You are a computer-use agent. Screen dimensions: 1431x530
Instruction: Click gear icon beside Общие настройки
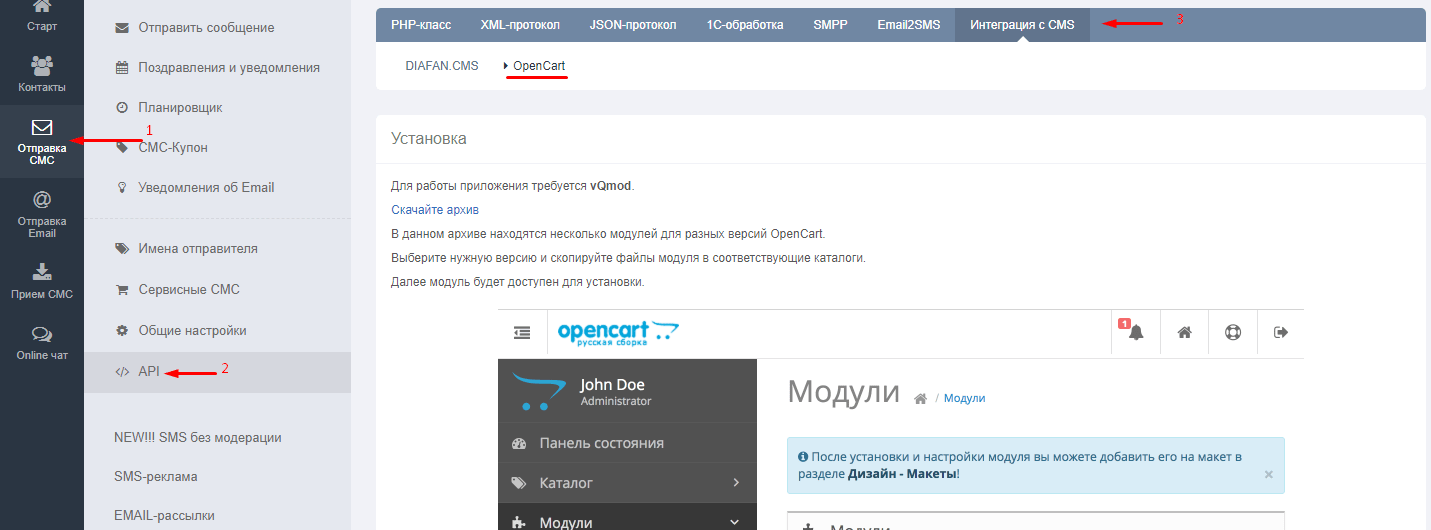[122, 330]
